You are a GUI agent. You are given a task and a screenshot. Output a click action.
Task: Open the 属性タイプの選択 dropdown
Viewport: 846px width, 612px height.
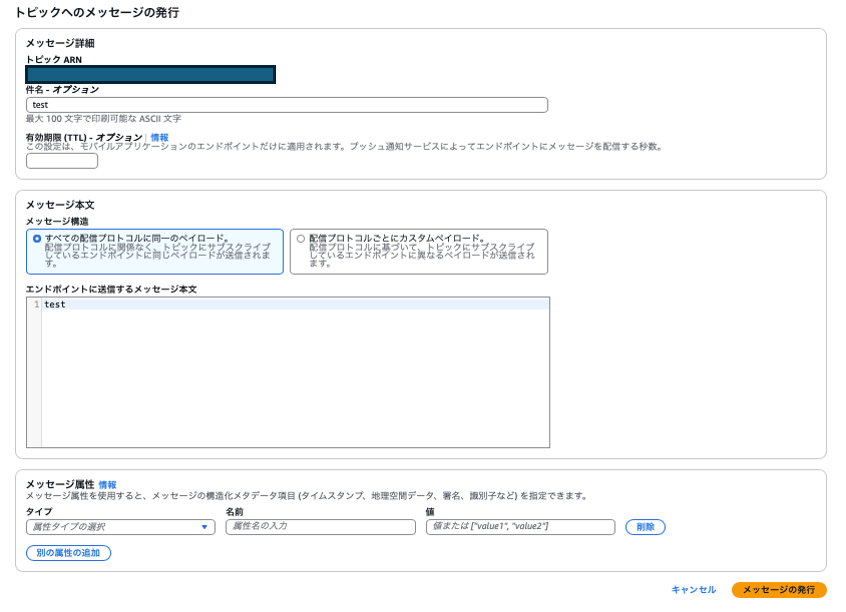pyautogui.click(x=115, y=527)
